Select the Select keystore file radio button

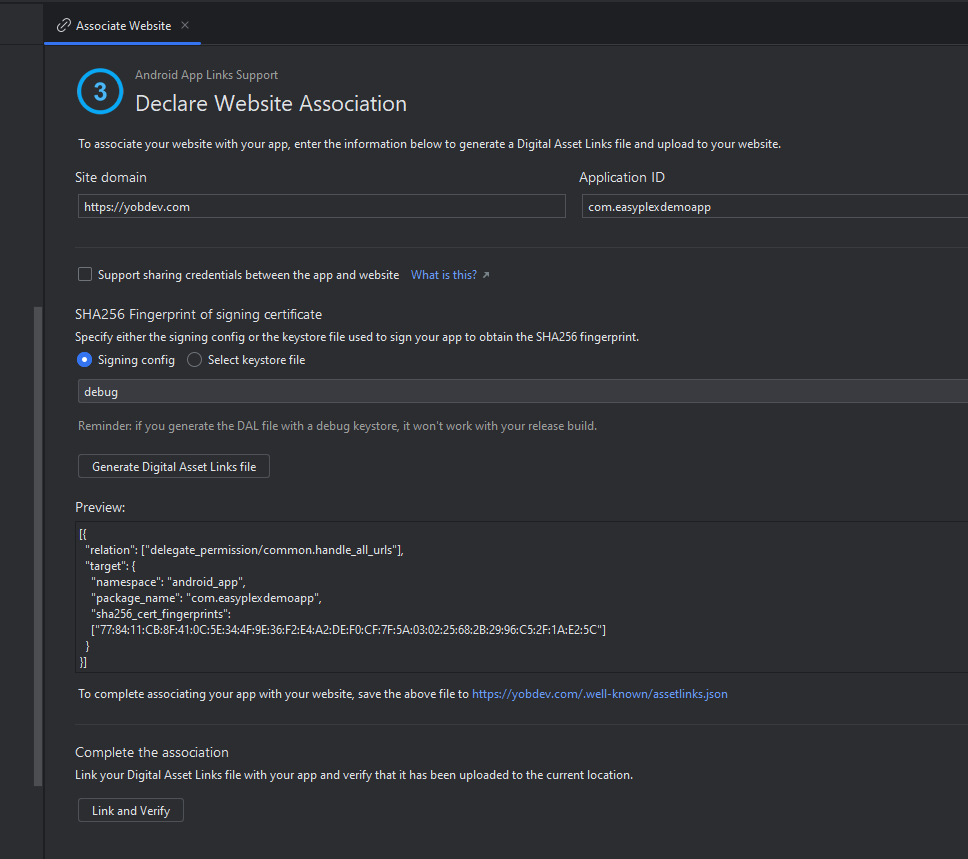(x=194, y=359)
